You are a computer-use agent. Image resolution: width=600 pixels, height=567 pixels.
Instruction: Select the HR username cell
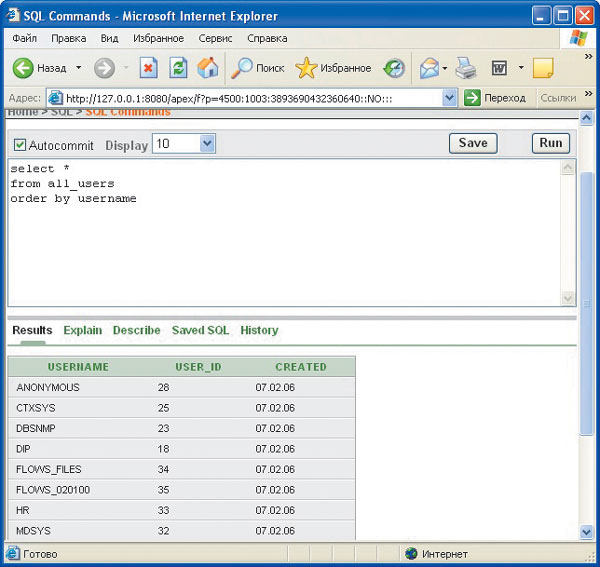coord(23,510)
